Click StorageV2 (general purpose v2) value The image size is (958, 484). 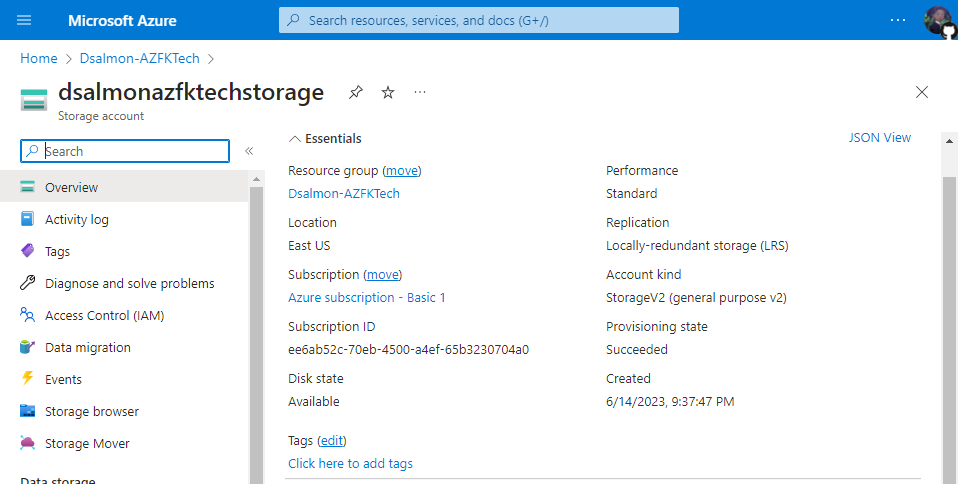(697, 298)
